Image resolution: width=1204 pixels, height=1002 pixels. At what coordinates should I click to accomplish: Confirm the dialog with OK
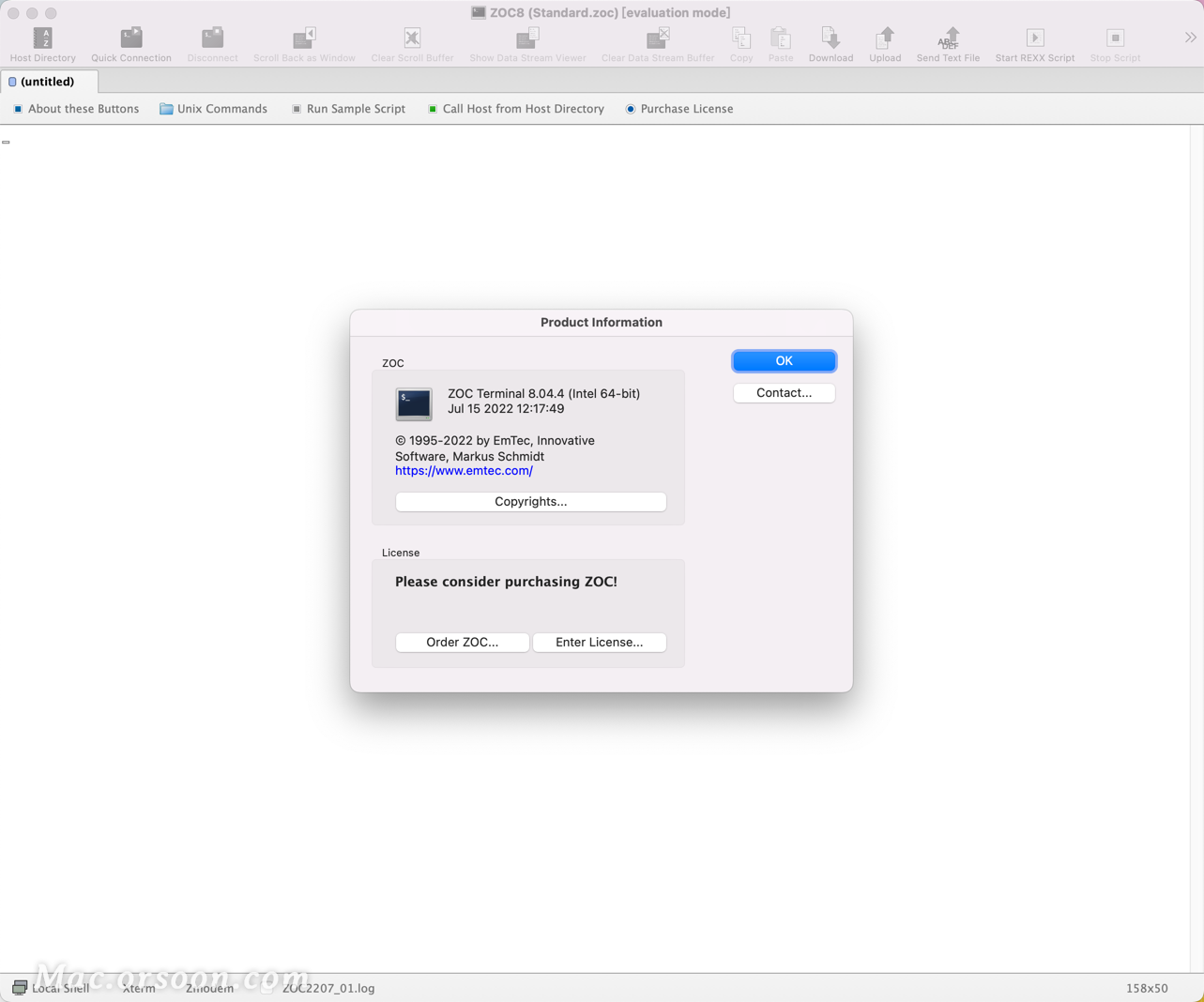(785, 361)
